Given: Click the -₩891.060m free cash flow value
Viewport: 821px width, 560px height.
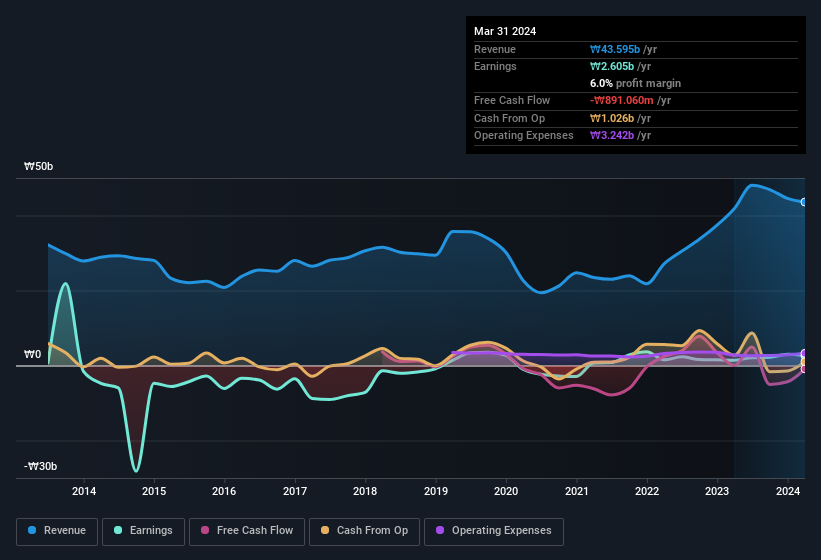Looking at the screenshot, I should click(x=622, y=100).
